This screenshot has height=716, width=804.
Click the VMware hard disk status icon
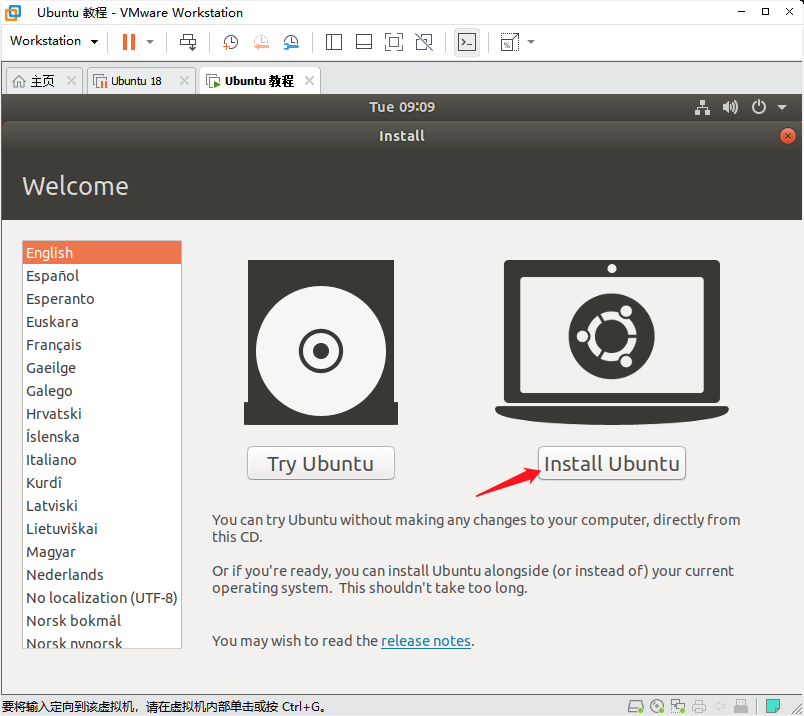click(x=636, y=706)
